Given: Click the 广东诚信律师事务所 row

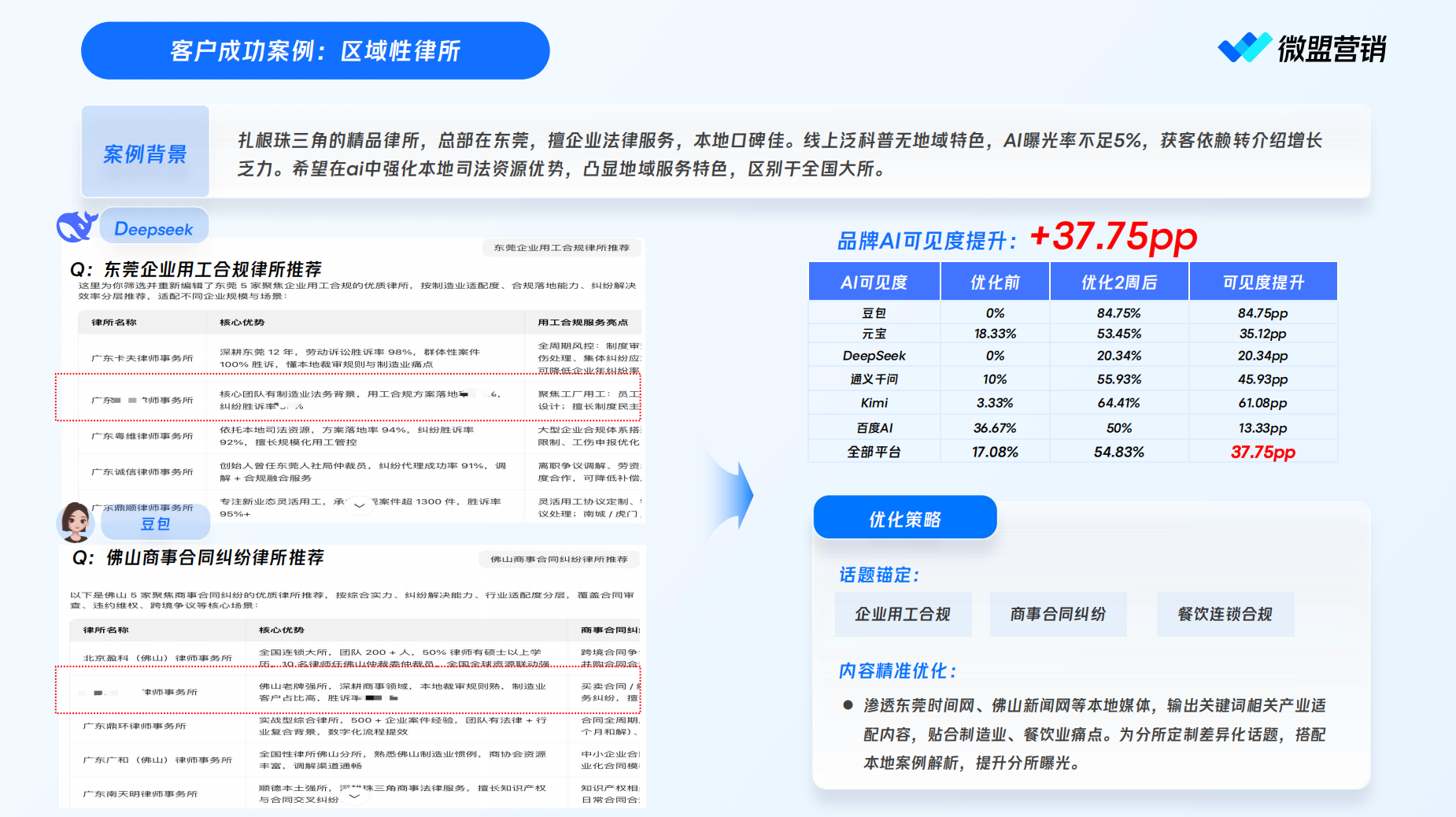Looking at the screenshot, I should [360, 472].
